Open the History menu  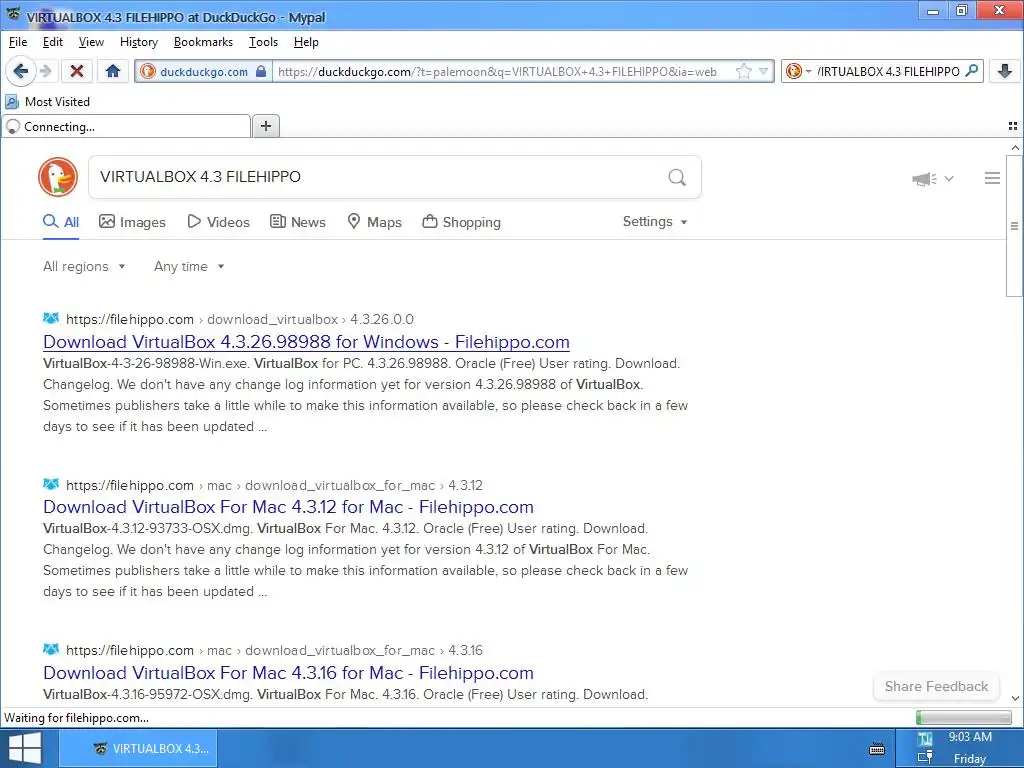click(139, 42)
